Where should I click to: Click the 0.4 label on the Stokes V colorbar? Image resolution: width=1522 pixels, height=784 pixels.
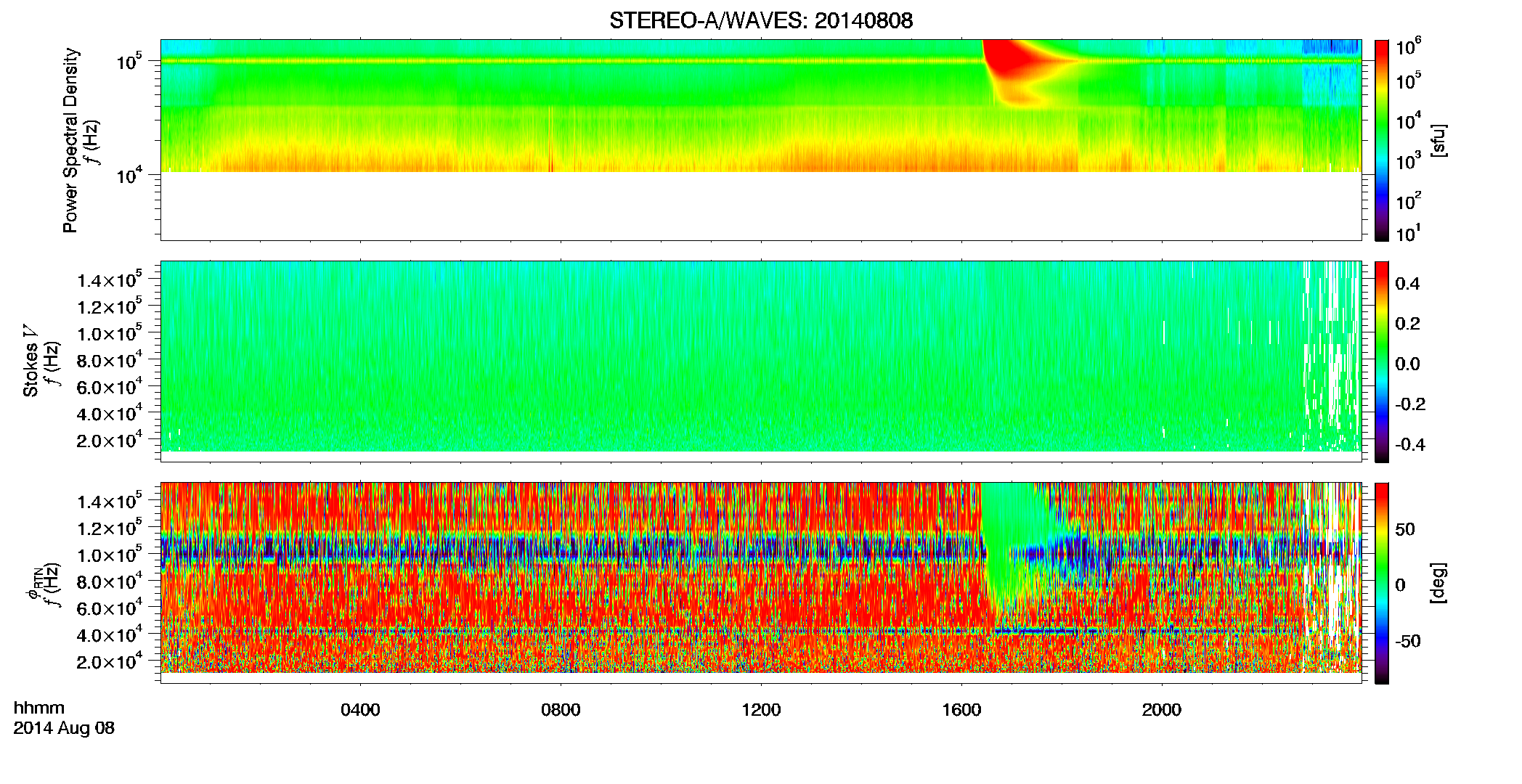1407,284
